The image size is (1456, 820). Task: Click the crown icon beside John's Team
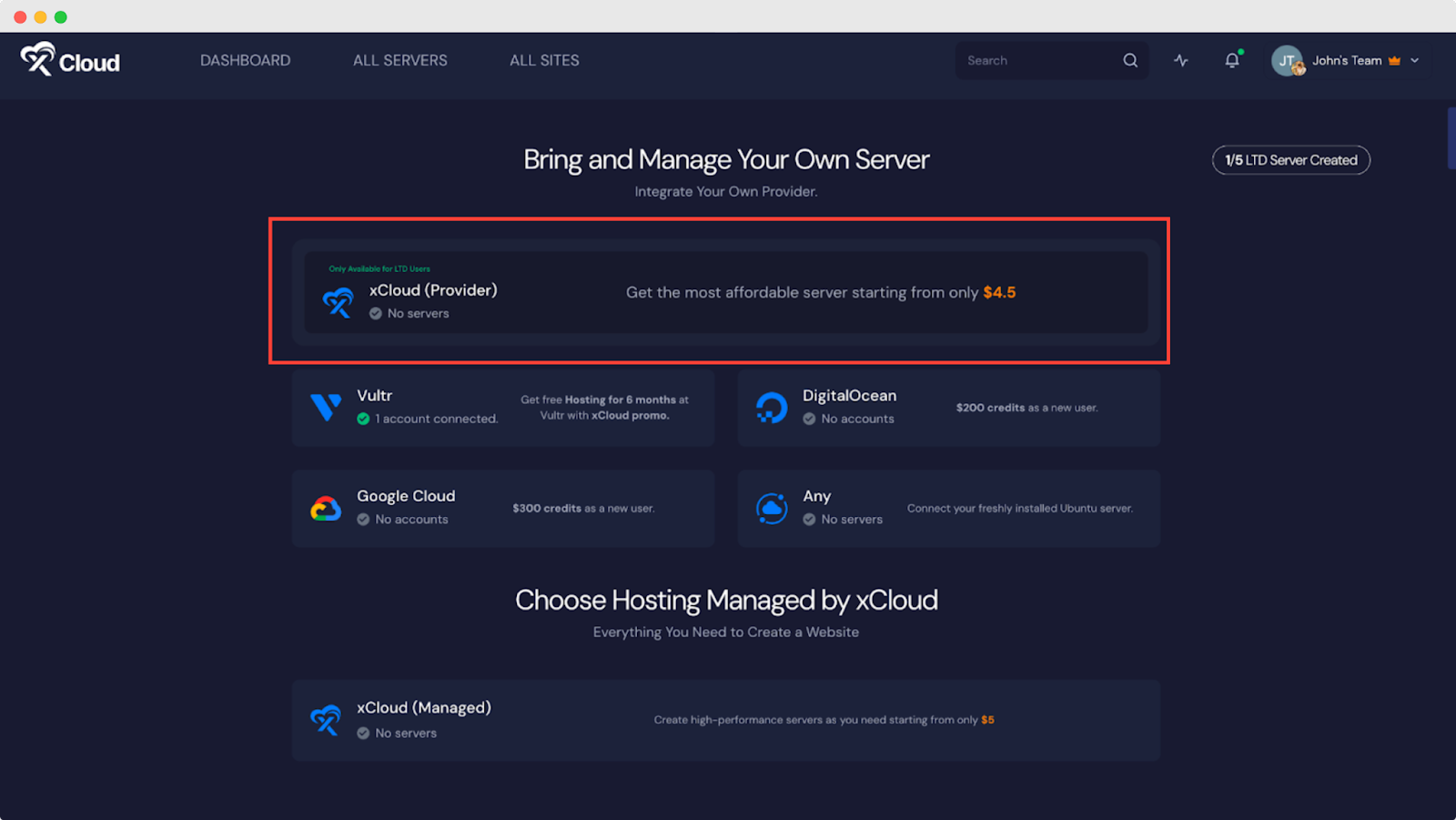point(1394,61)
